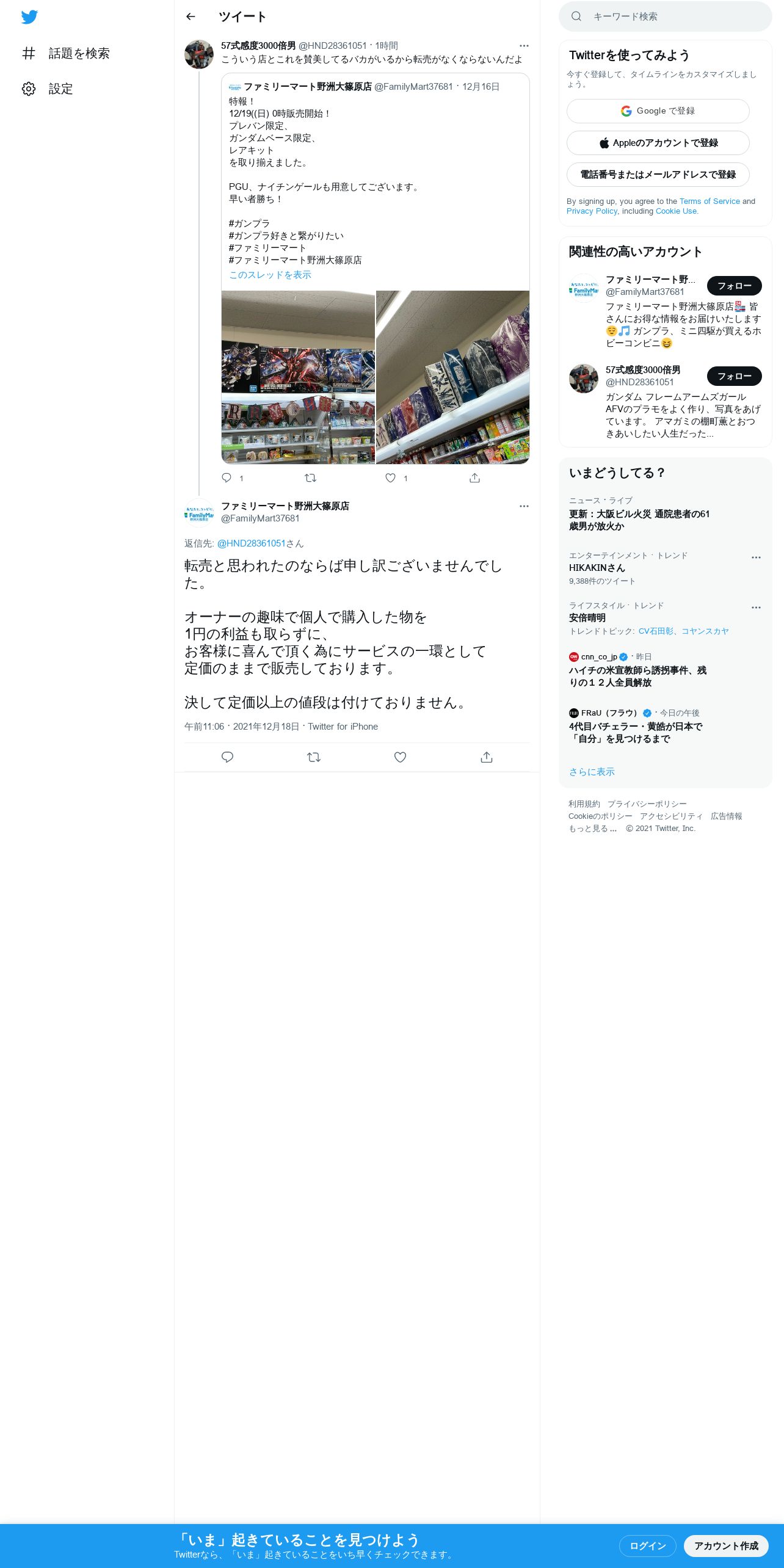The height and width of the screenshot is (1568, 784).
Task: Like the quoted tweet by 57式感度3000倍男
Action: (x=390, y=478)
